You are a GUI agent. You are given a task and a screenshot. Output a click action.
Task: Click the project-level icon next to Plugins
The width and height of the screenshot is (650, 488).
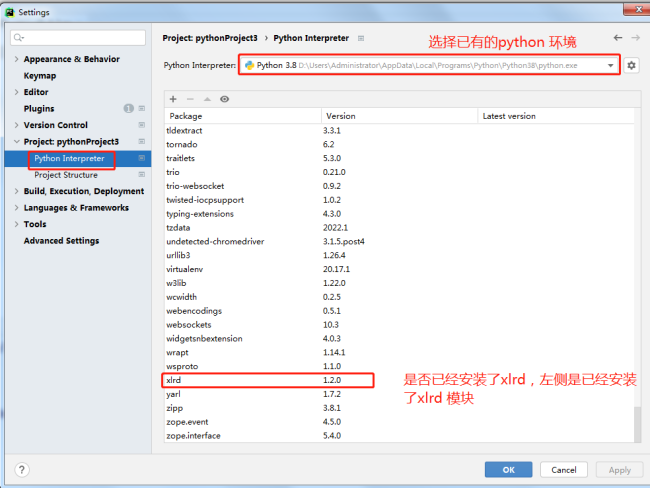click(x=142, y=109)
